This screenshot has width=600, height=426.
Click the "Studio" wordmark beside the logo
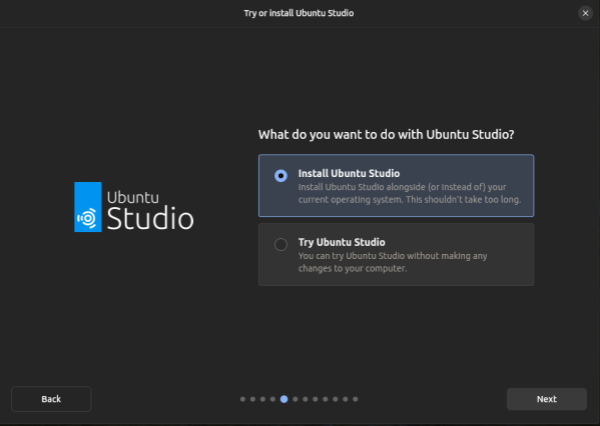(x=150, y=218)
